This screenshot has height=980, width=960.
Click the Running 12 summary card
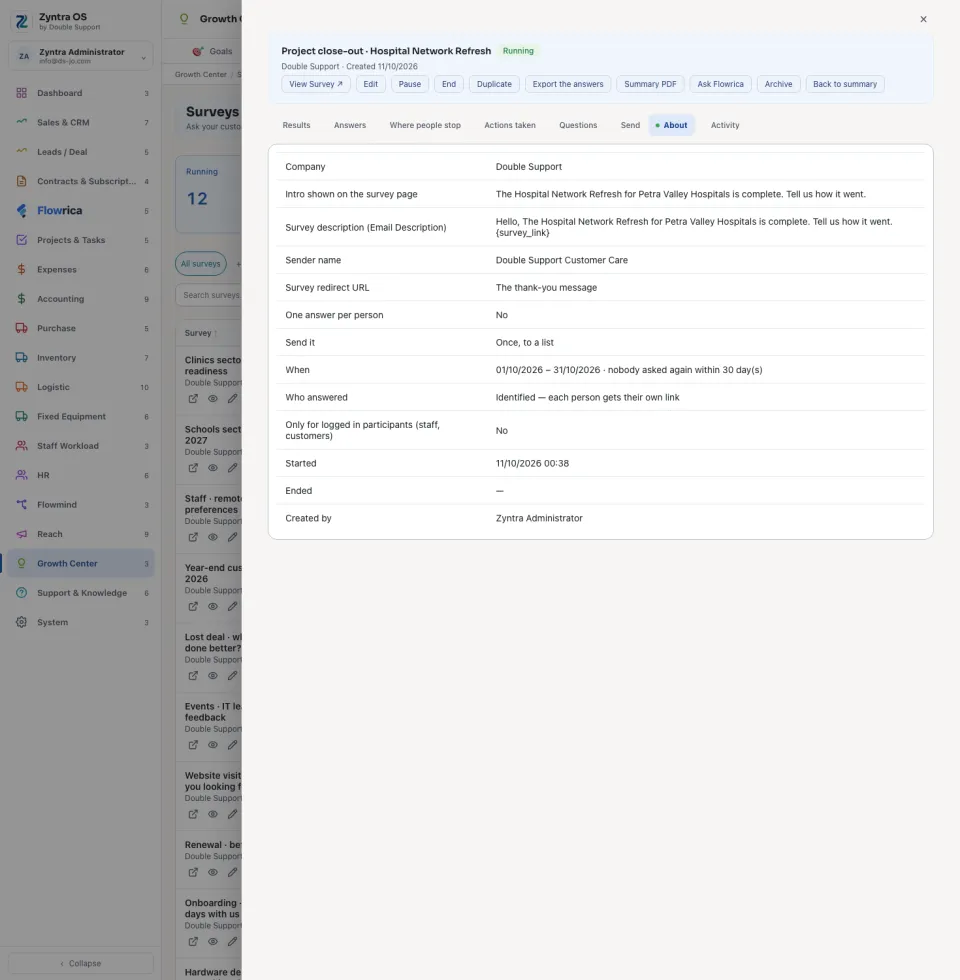click(x=208, y=194)
